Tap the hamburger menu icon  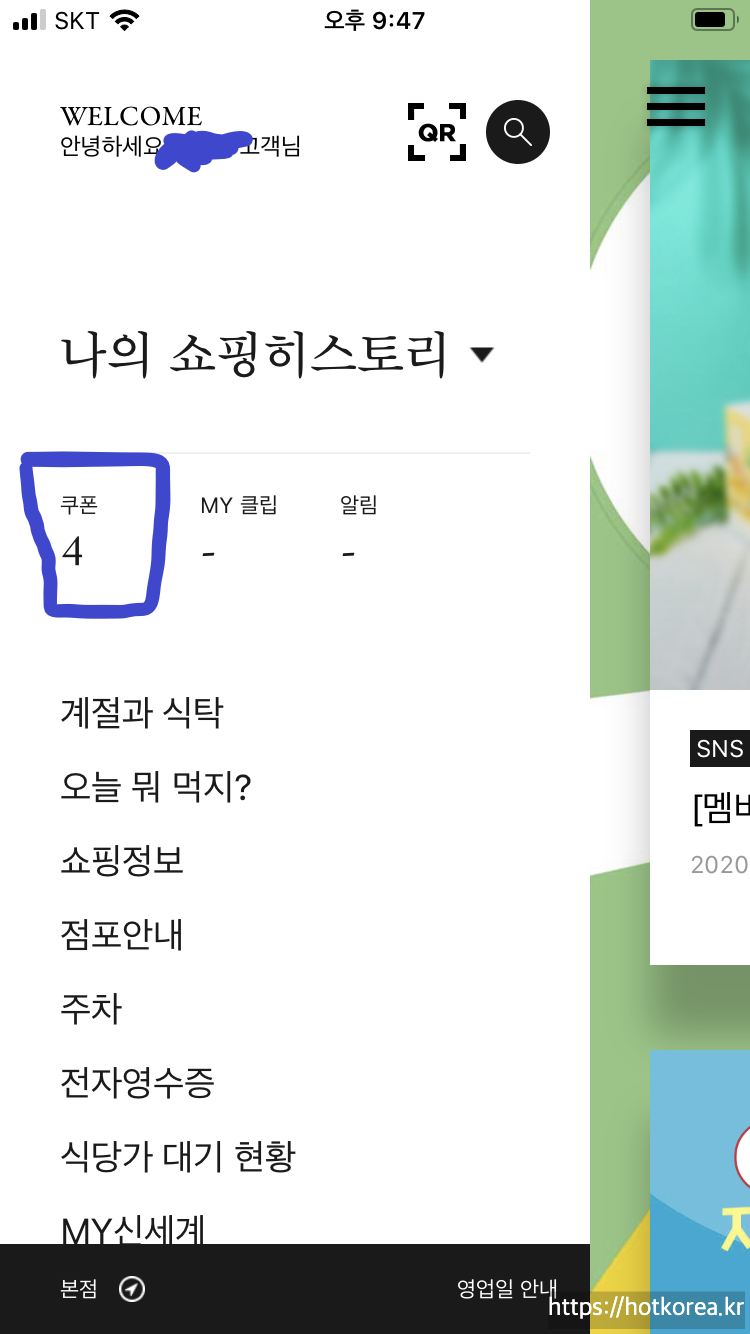(x=676, y=106)
